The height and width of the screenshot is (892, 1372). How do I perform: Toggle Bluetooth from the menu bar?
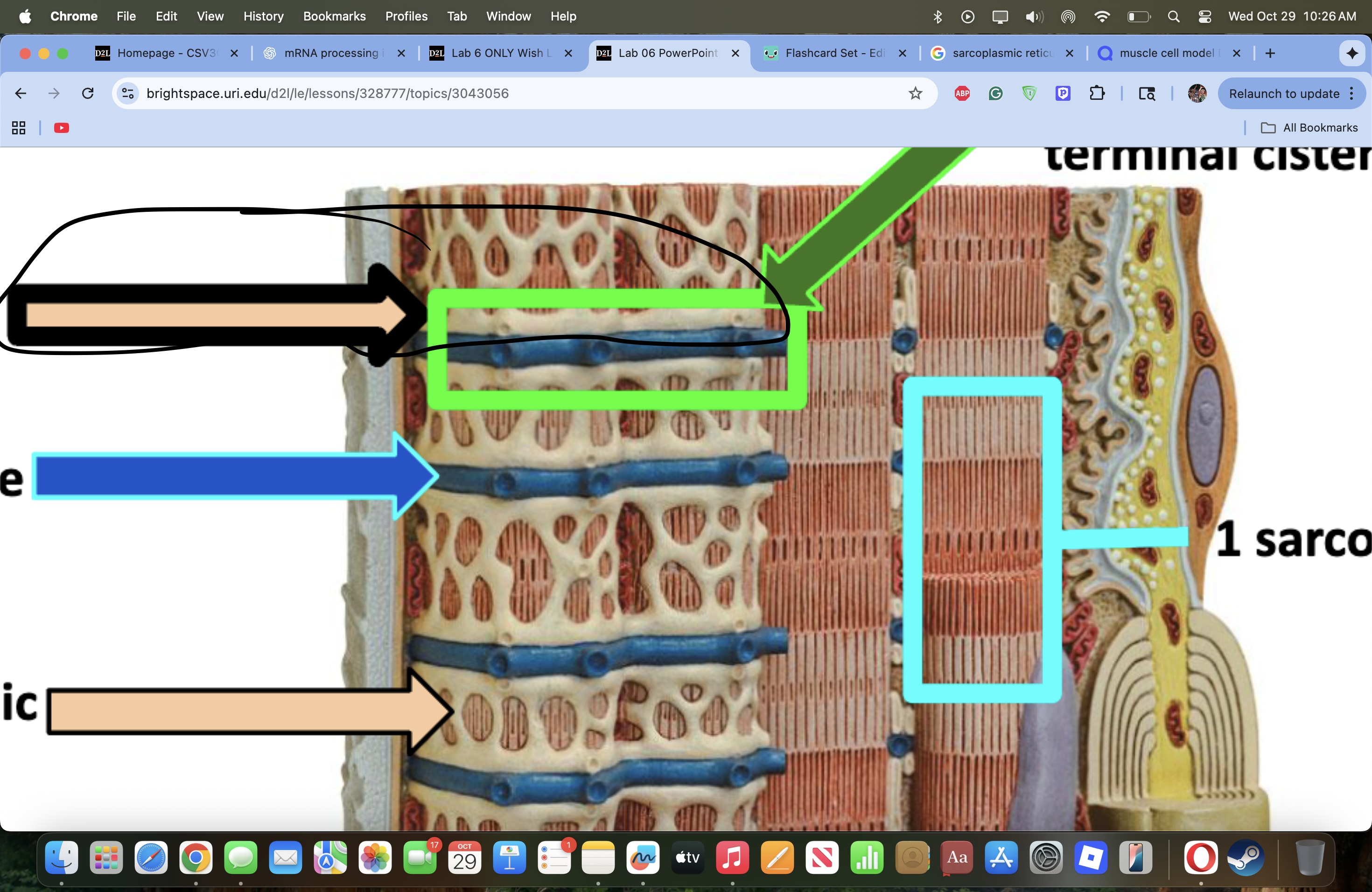(938, 16)
